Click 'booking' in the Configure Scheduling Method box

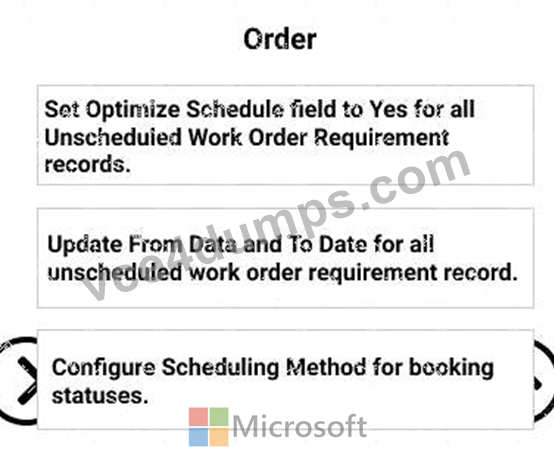click(x=451, y=369)
